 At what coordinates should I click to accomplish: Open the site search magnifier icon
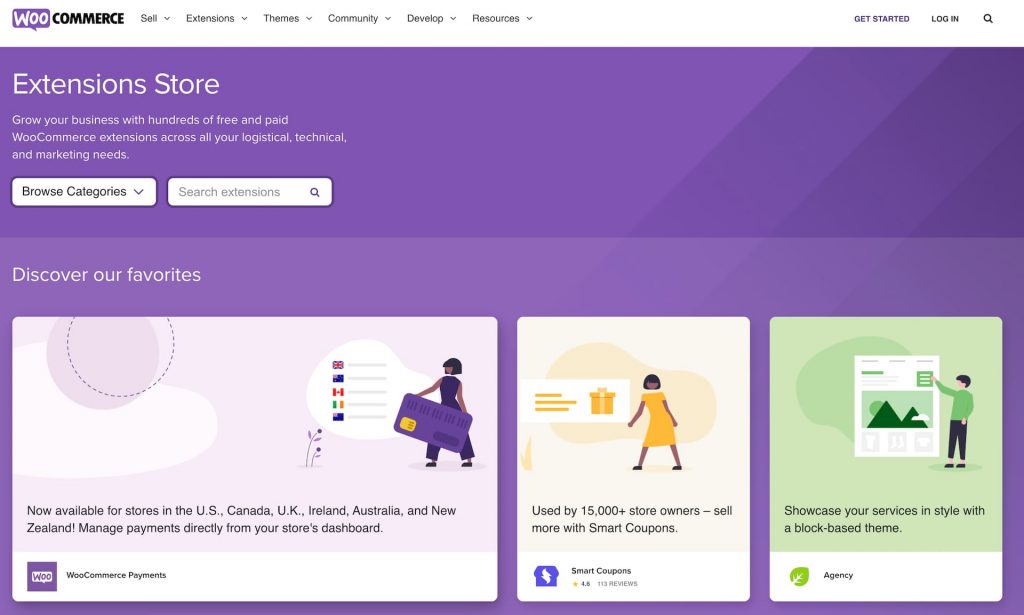coord(988,18)
